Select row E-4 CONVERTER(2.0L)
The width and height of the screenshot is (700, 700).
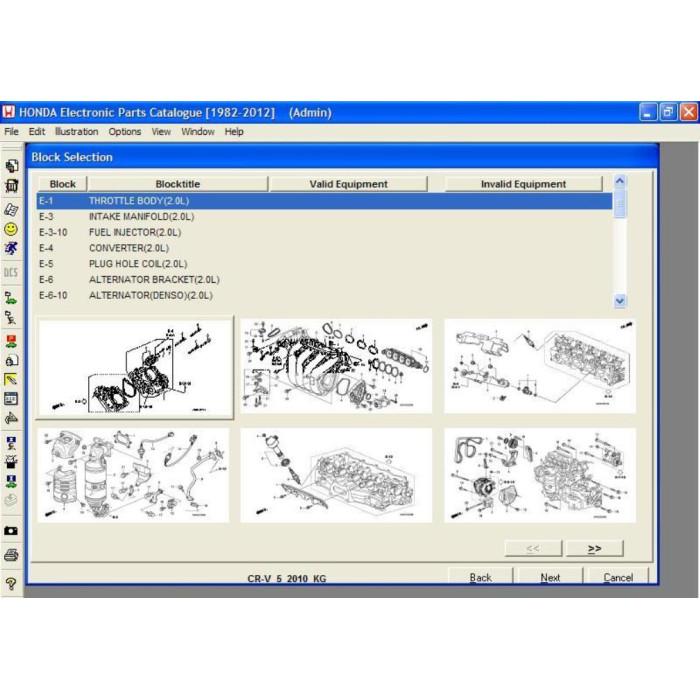click(x=324, y=248)
